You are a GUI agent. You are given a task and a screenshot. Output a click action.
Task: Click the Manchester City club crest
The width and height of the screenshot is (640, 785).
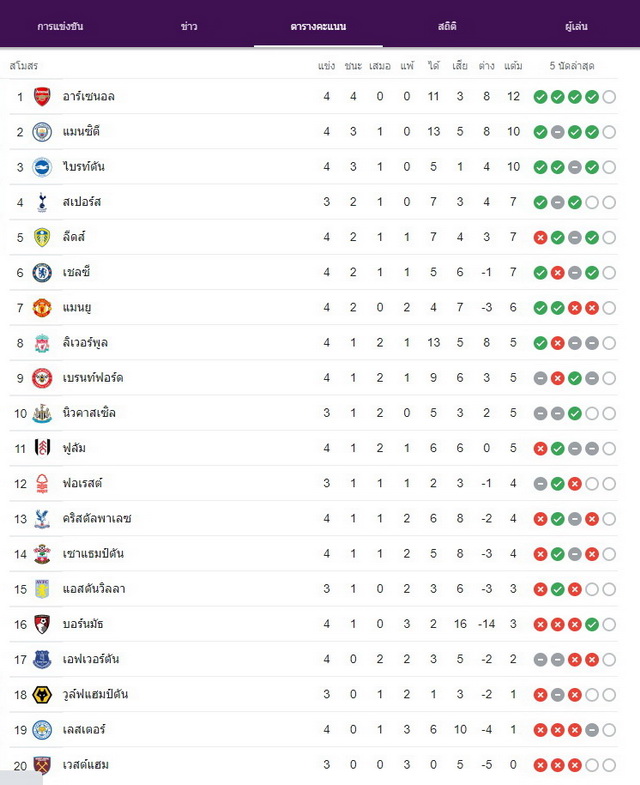(42, 132)
